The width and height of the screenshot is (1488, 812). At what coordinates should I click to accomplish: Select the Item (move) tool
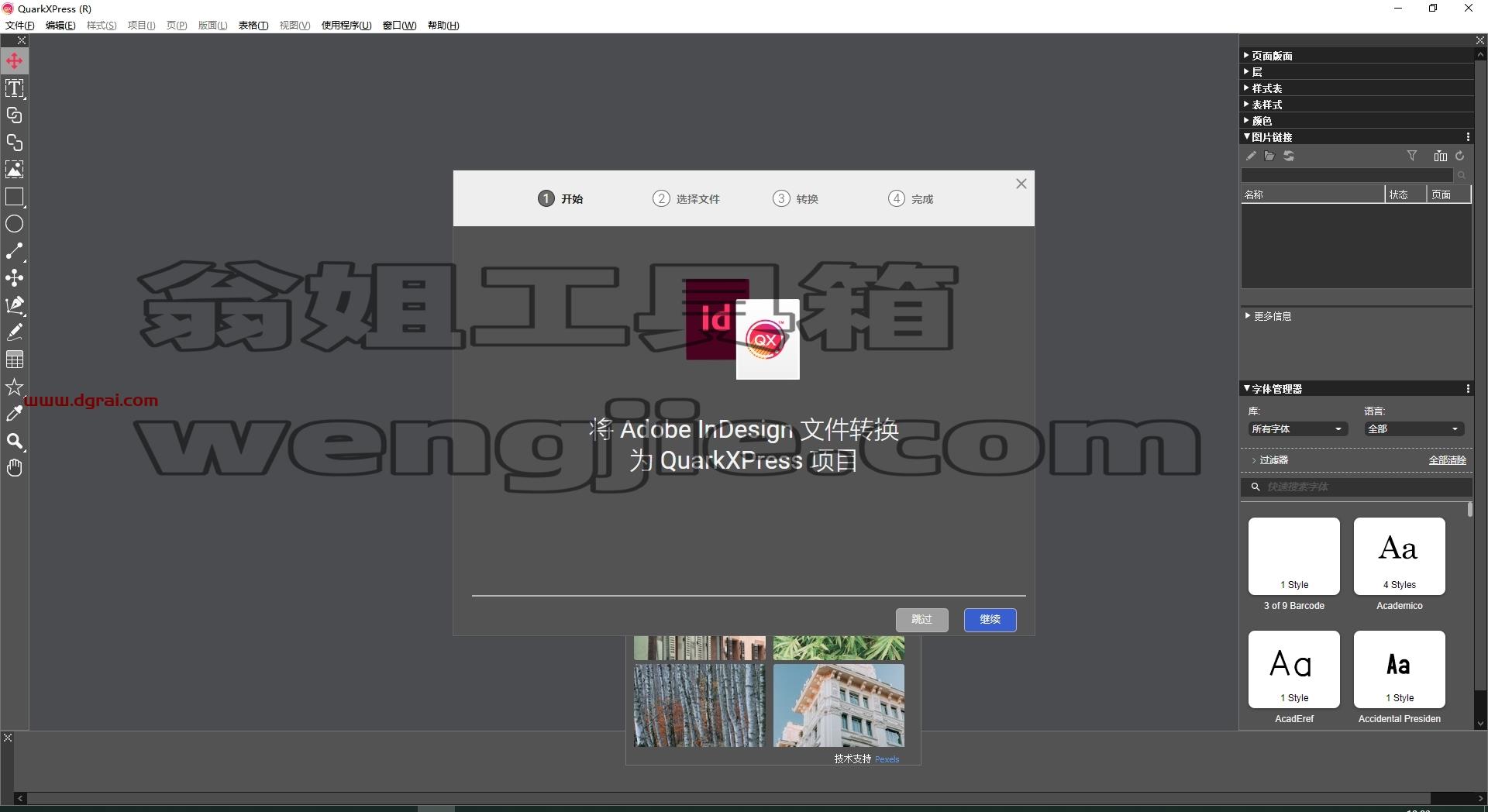coord(15,61)
